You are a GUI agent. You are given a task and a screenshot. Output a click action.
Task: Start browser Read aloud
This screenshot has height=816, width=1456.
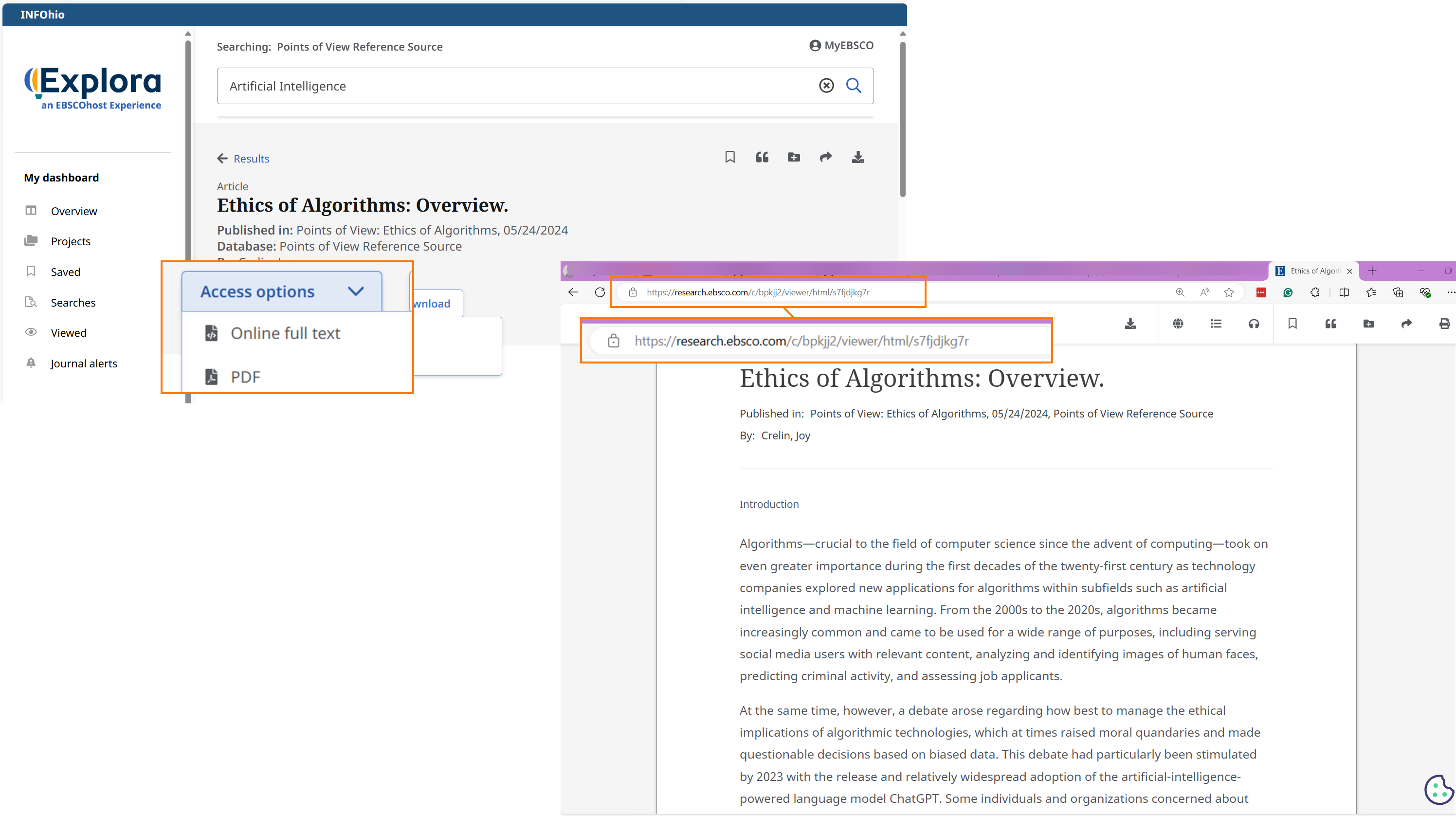1204,292
